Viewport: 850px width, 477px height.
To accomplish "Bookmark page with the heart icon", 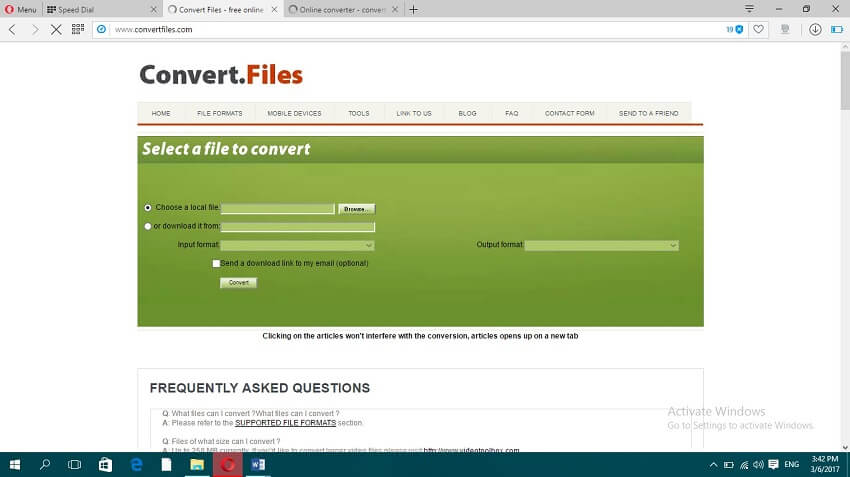I will point(758,29).
